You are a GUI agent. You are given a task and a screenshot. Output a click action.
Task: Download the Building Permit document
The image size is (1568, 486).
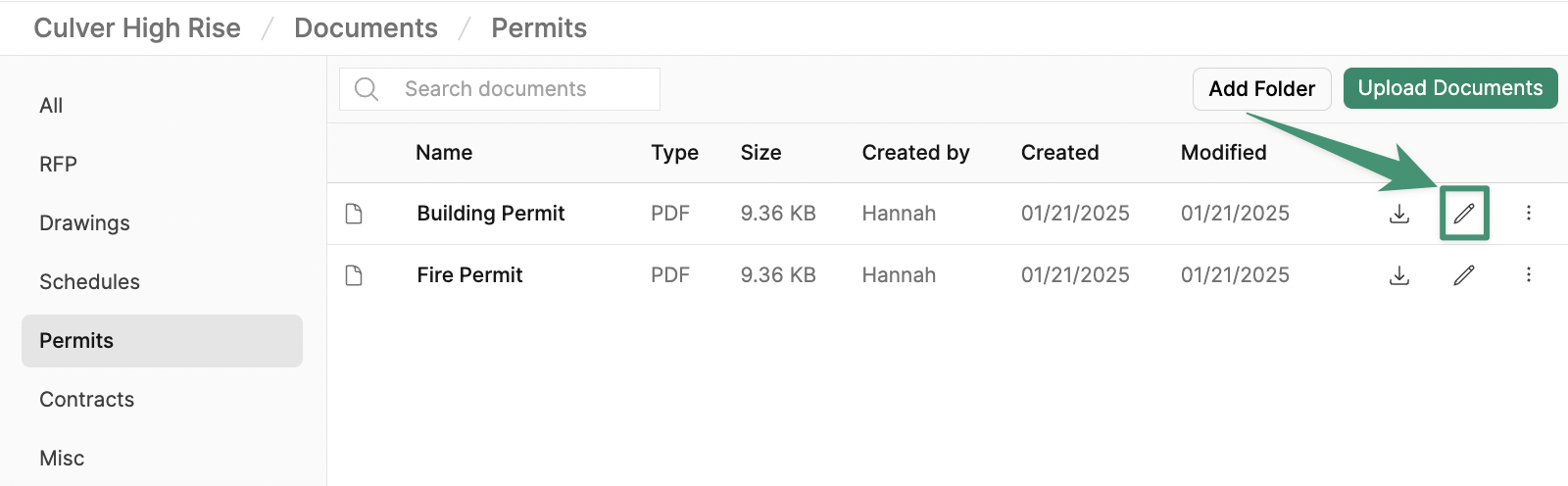(1399, 214)
